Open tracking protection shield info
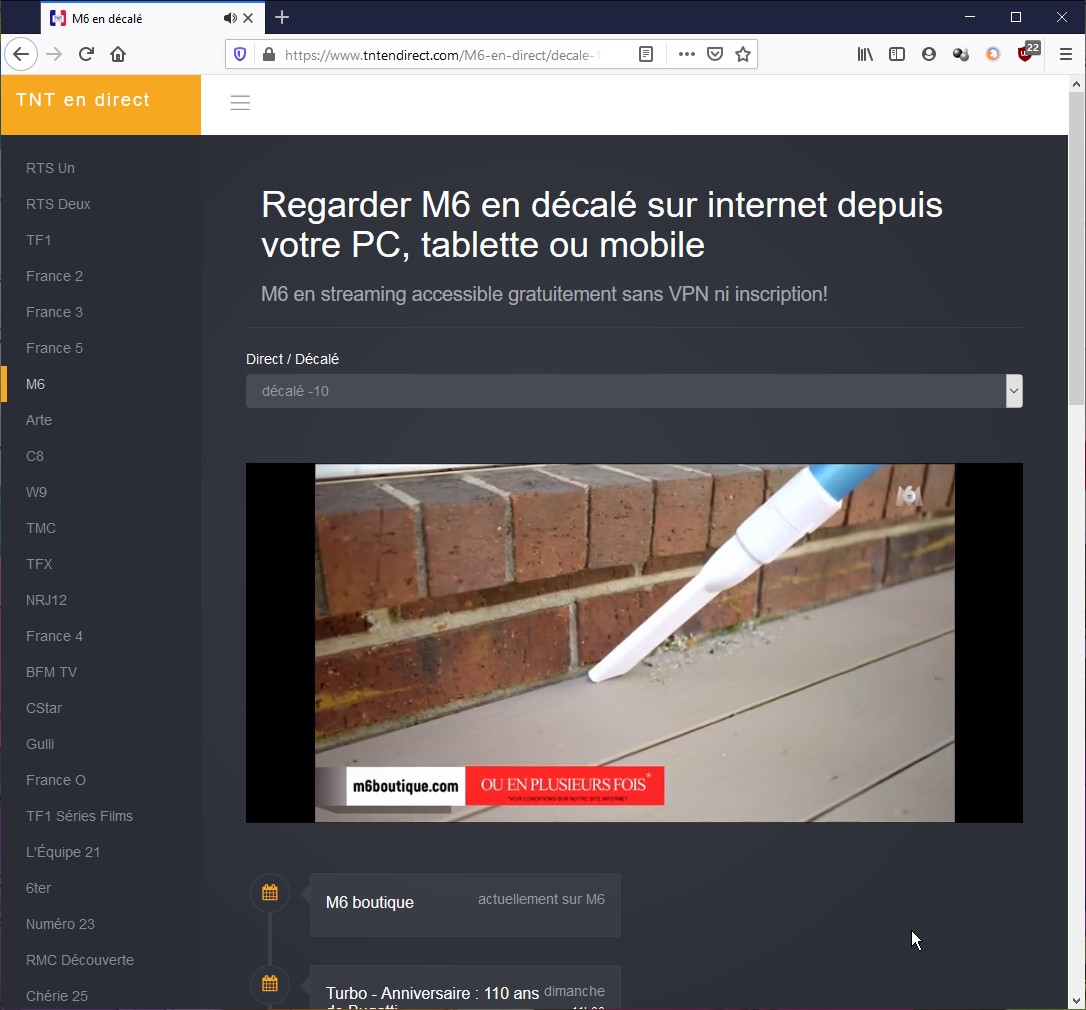Viewport: 1086px width, 1010px height. [240, 55]
